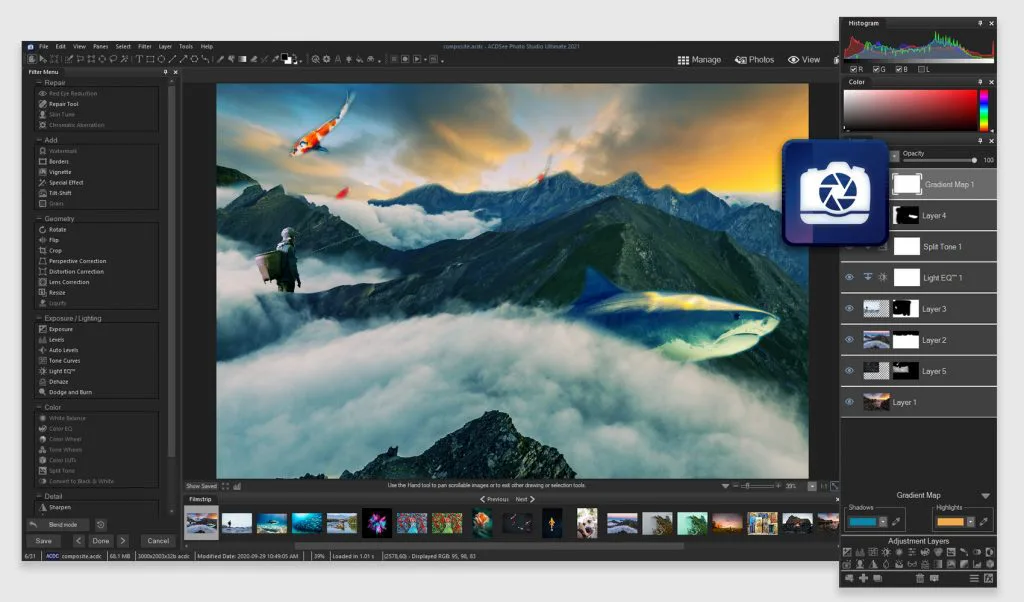Open the Rotate geometry tool
Viewport: 1024px width, 602px height.
pyautogui.click(x=57, y=229)
